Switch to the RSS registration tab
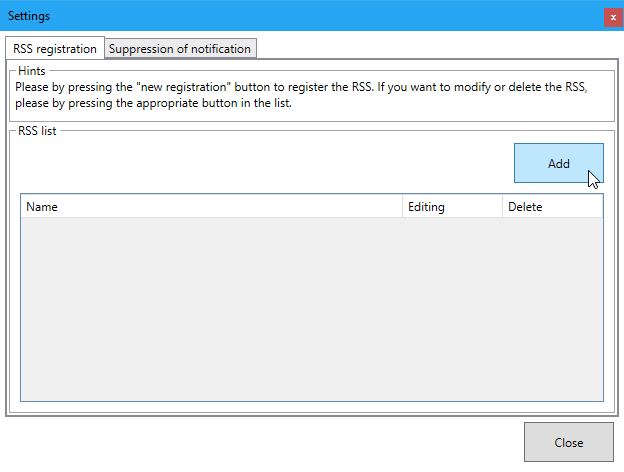Screen dimensions: 624x472 click(x=55, y=49)
